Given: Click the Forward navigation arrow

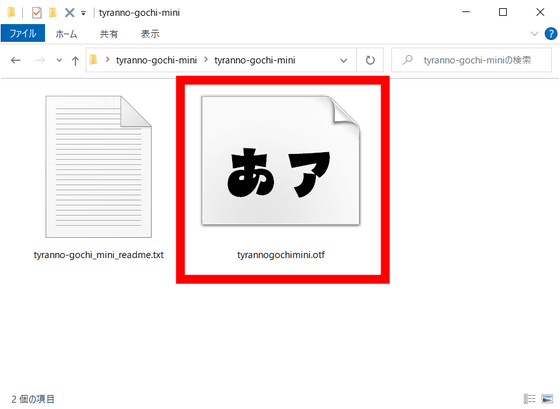Looking at the screenshot, I should (x=40, y=60).
